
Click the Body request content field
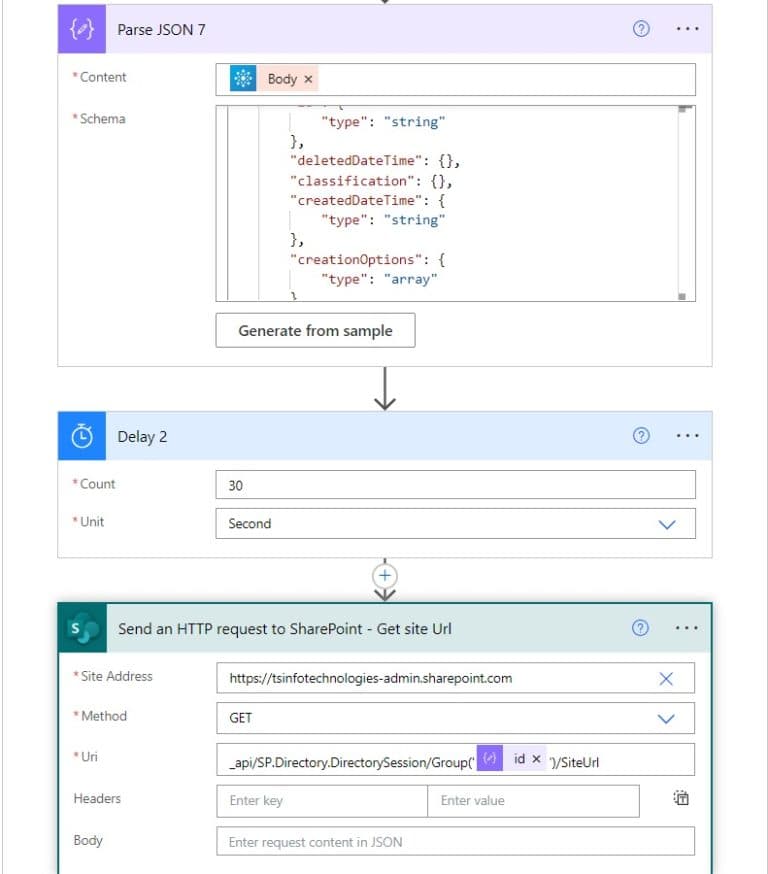(x=455, y=841)
